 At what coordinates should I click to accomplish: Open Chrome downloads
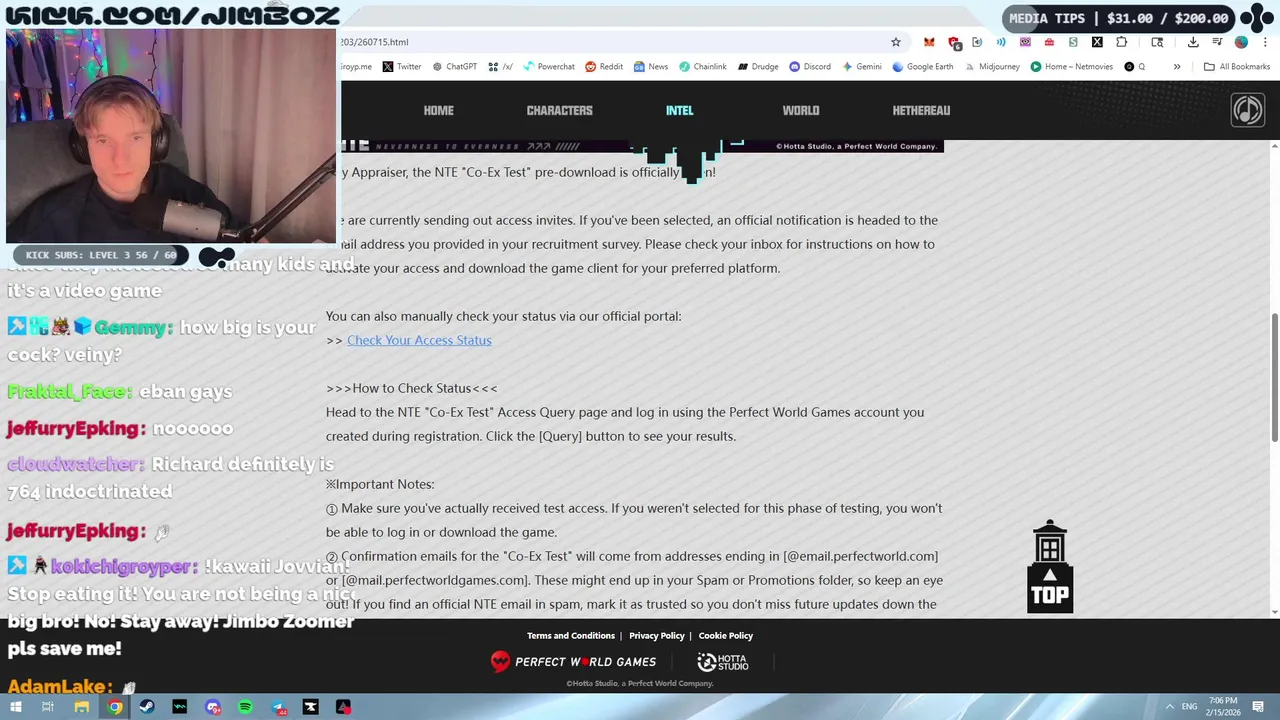pyautogui.click(x=1193, y=42)
